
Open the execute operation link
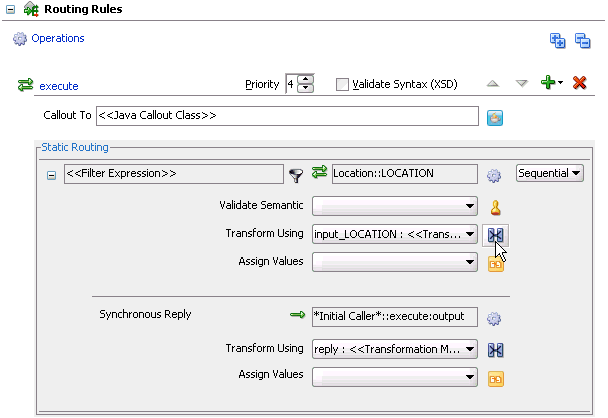click(59, 86)
